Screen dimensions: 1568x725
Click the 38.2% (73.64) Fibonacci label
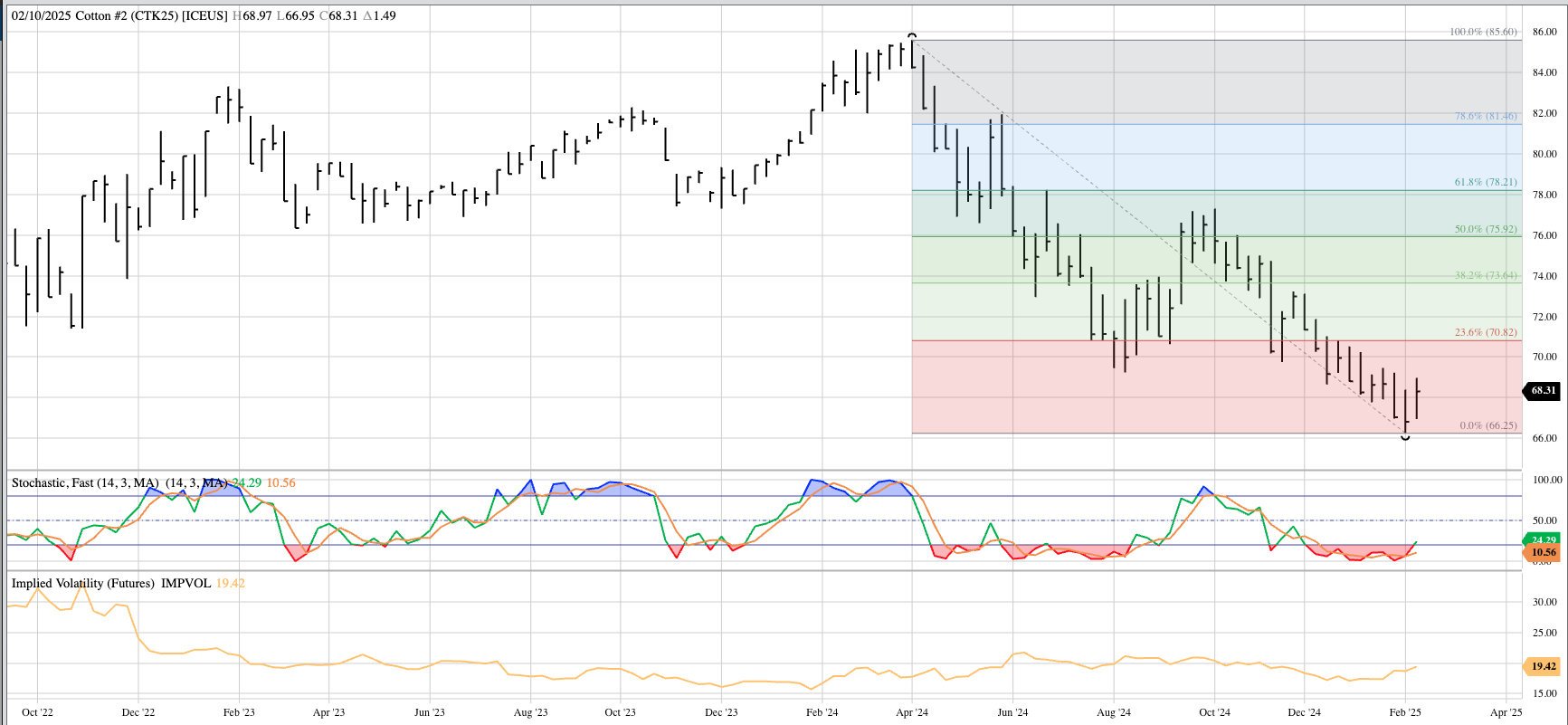click(1486, 275)
